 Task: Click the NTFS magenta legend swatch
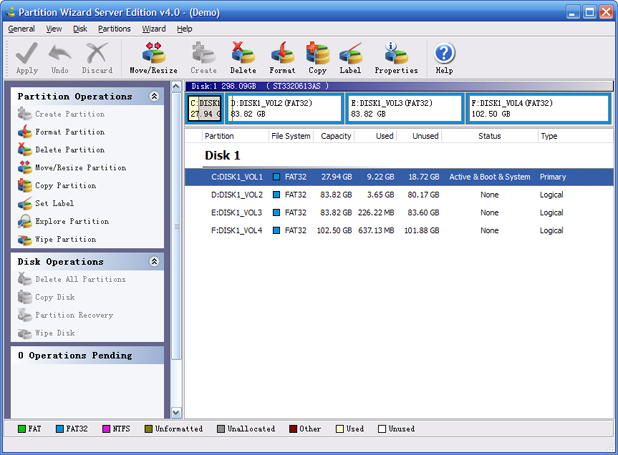coord(106,429)
